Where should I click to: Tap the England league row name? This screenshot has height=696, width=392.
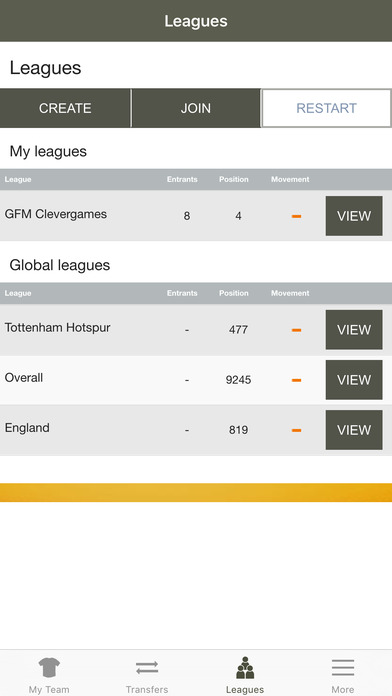click(27, 428)
